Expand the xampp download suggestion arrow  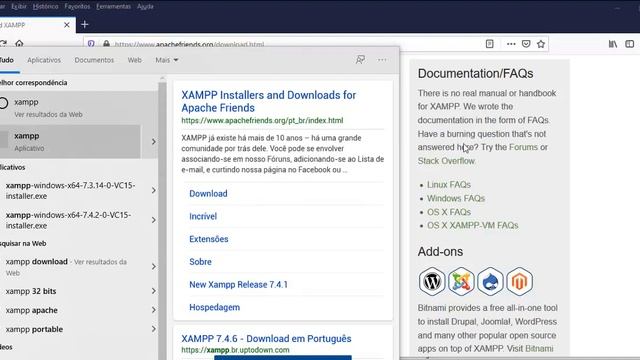coord(153,267)
